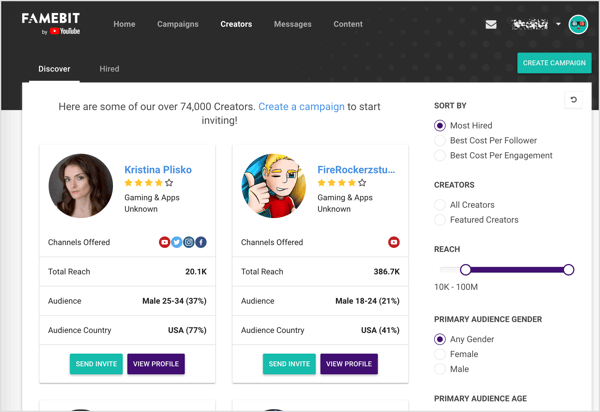600x412 pixels.
Task: Send invite to FireRockerzstu
Action: [289, 364]
